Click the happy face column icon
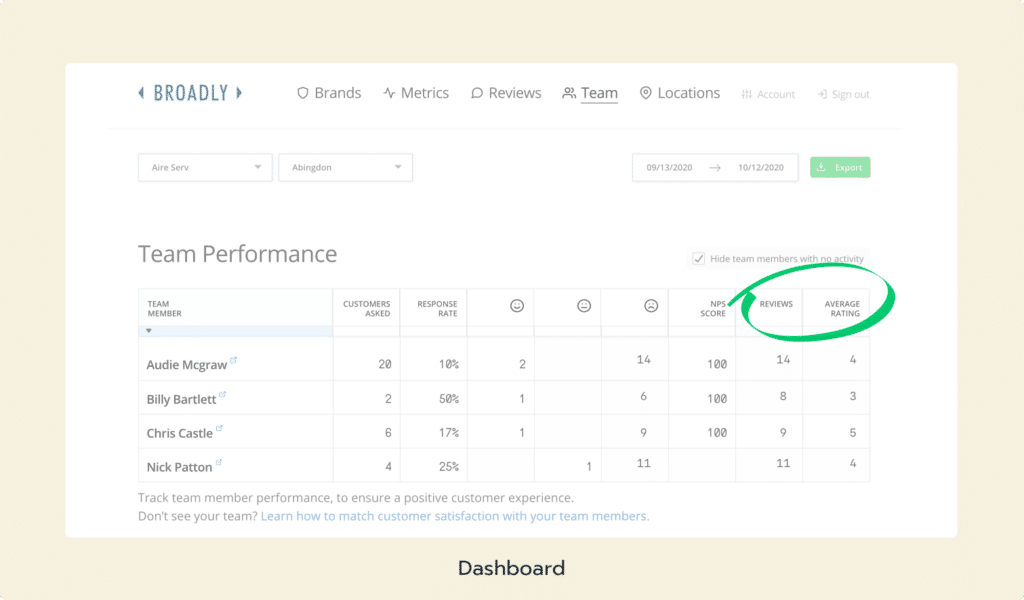 [x=517, y=306]
